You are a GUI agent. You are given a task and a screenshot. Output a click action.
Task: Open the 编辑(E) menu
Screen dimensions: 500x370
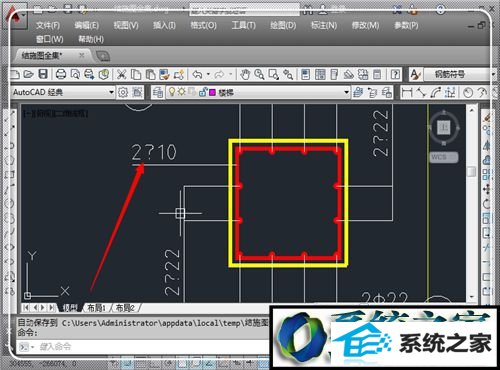[86, 25]
